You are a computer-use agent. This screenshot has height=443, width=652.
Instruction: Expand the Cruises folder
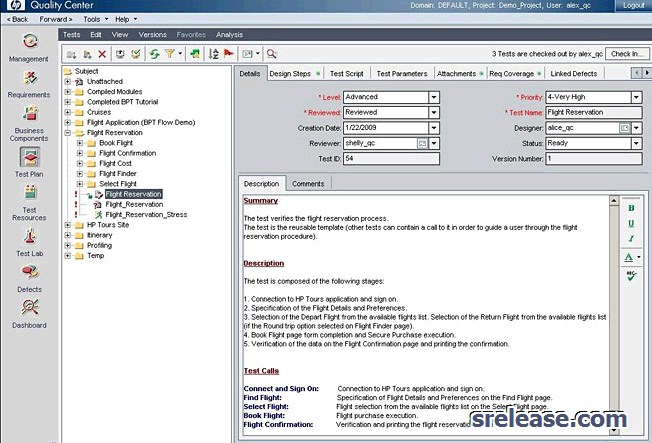(x=68, y=112)
